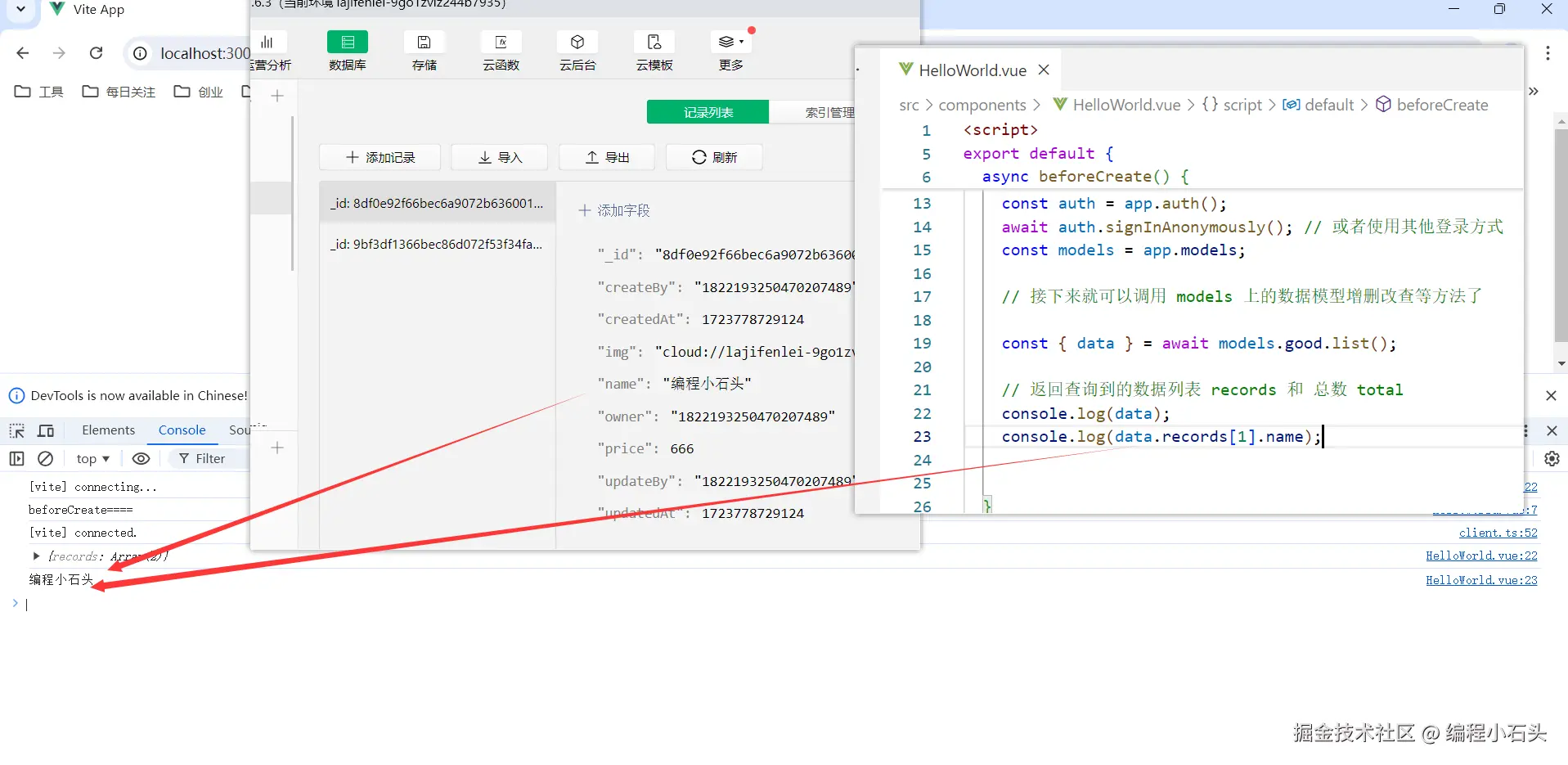Expand the 更多 more menu
Viewport: 1568px width, 765px height.
(731, 52)
